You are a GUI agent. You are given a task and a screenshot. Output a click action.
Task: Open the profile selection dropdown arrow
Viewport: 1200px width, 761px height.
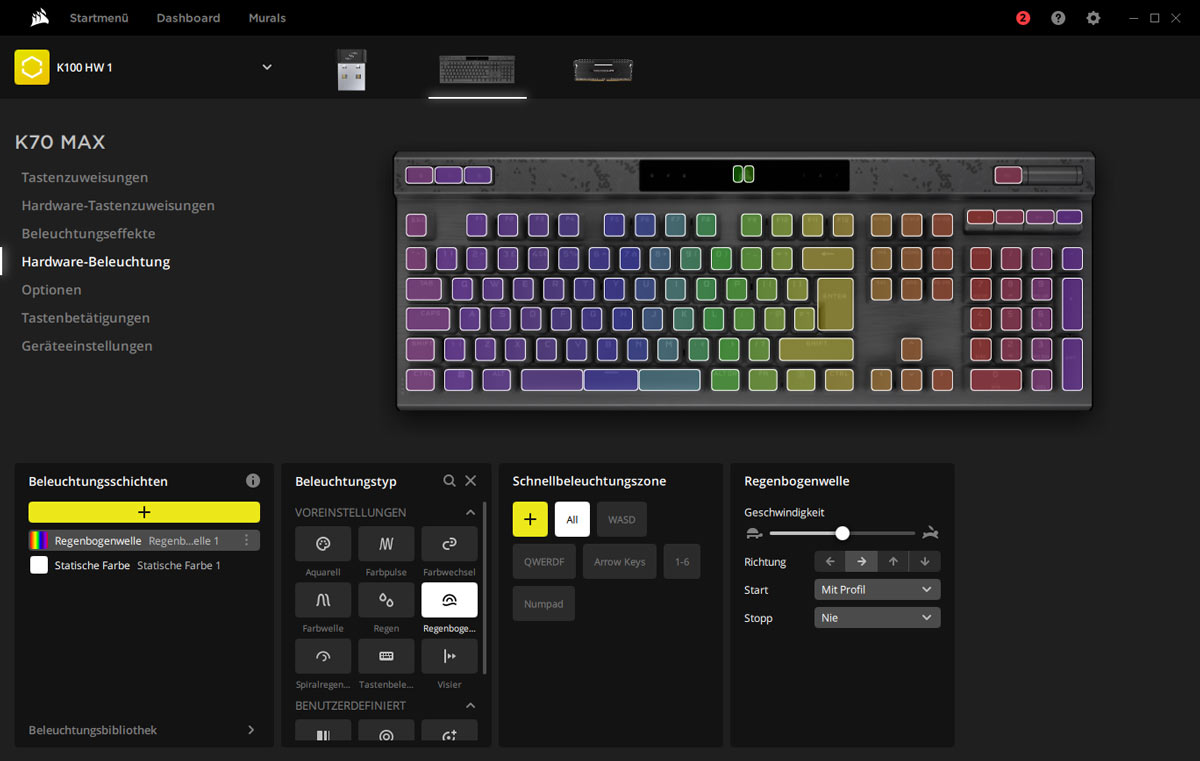point(267,67)
